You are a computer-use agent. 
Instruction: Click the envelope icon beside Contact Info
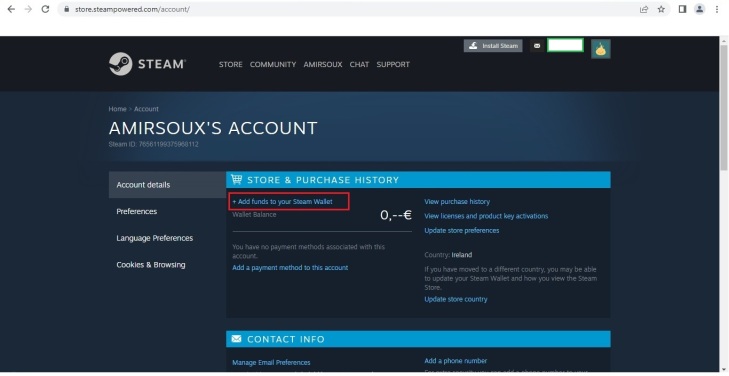click(236, 339)
